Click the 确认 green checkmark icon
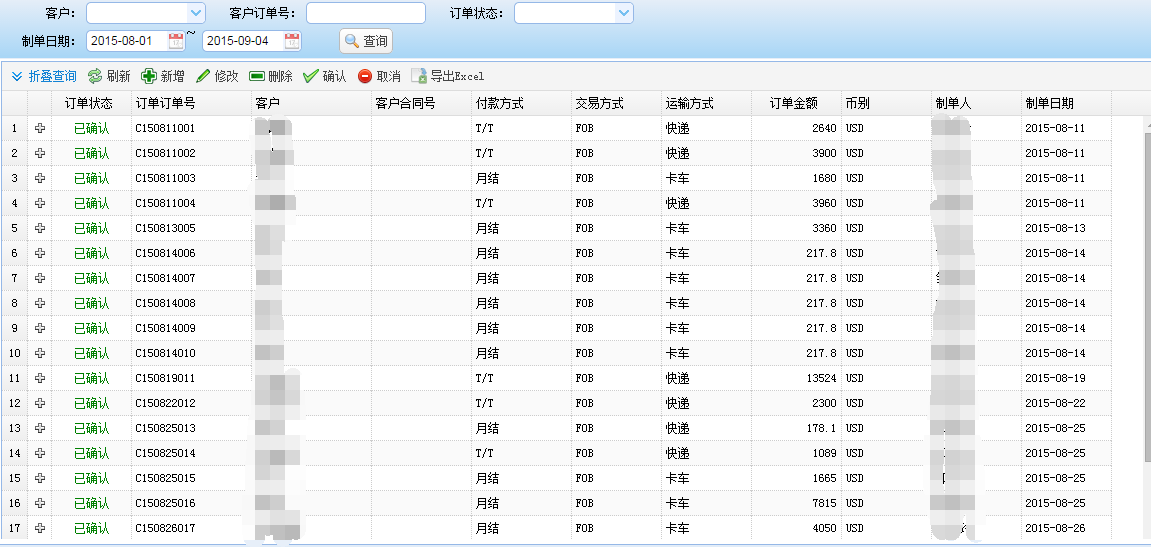This screenshot has height=547, width=1151. [311, 76]
